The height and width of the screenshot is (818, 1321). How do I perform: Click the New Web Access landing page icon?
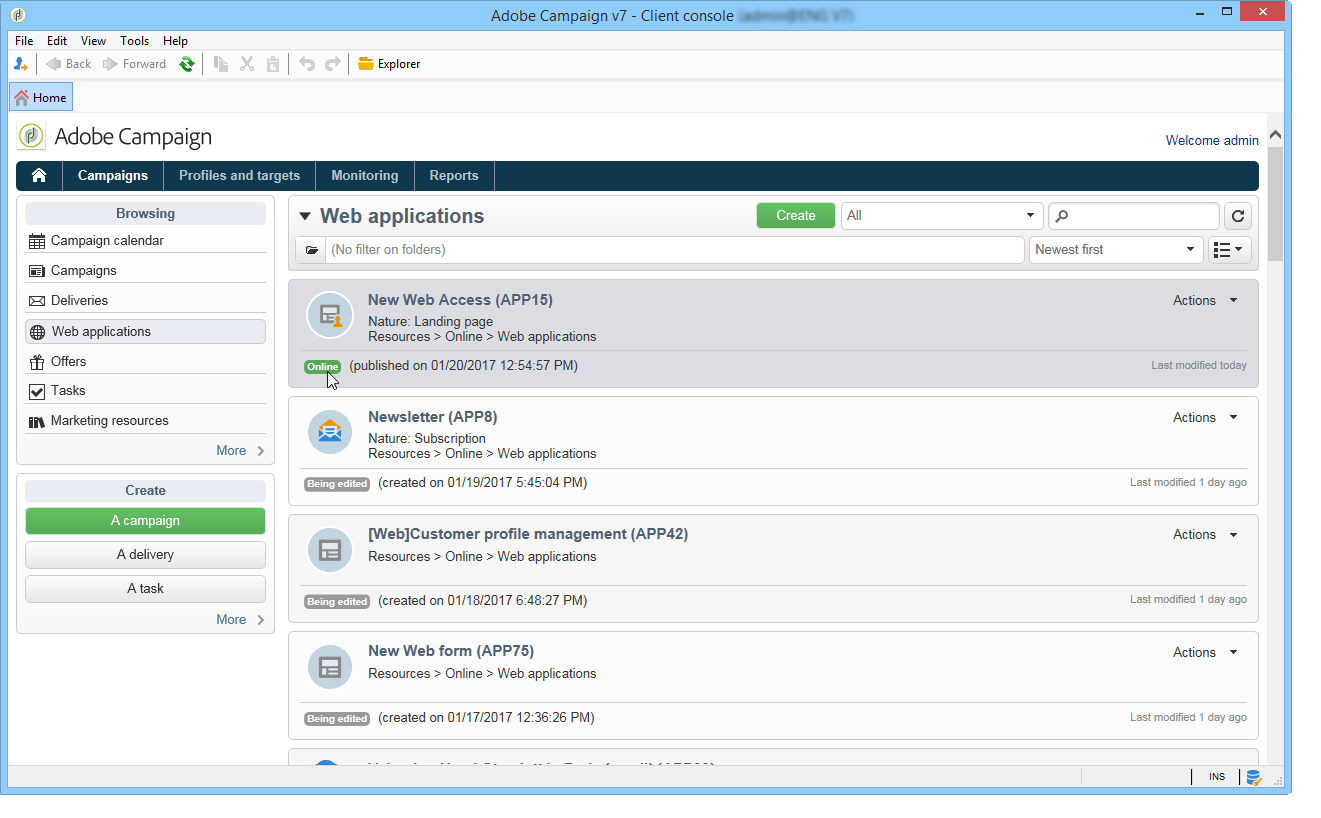click(x=330, y=316)
